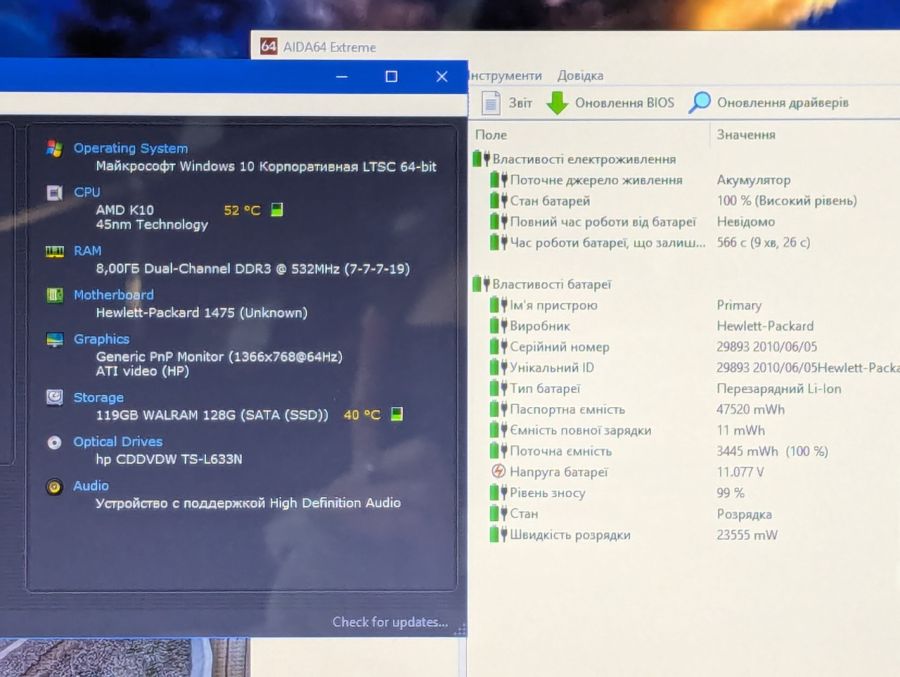The image size is (900, 677).
Task: Click the Graphics monitor icon in Speccy
Action: pyautogui.click(x=55, y=339)
